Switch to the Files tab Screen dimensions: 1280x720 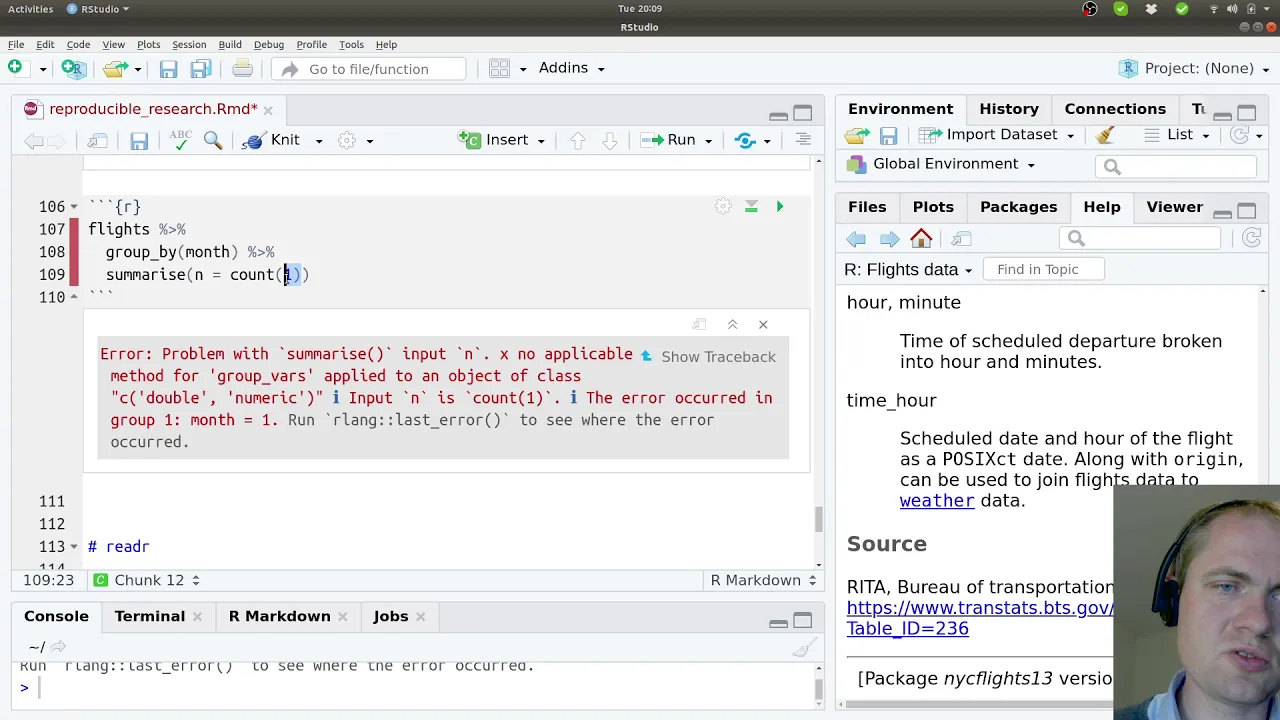click(867, 207)
